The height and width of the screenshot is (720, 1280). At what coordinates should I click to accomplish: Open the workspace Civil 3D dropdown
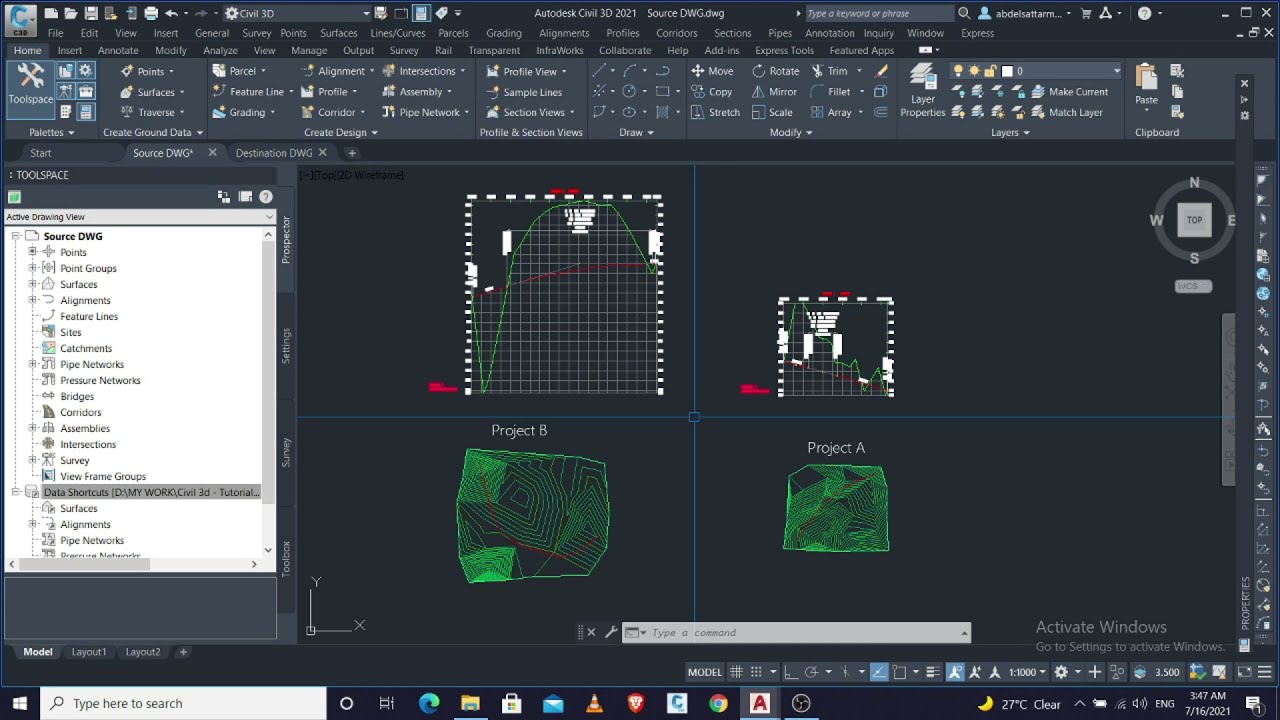296,14
